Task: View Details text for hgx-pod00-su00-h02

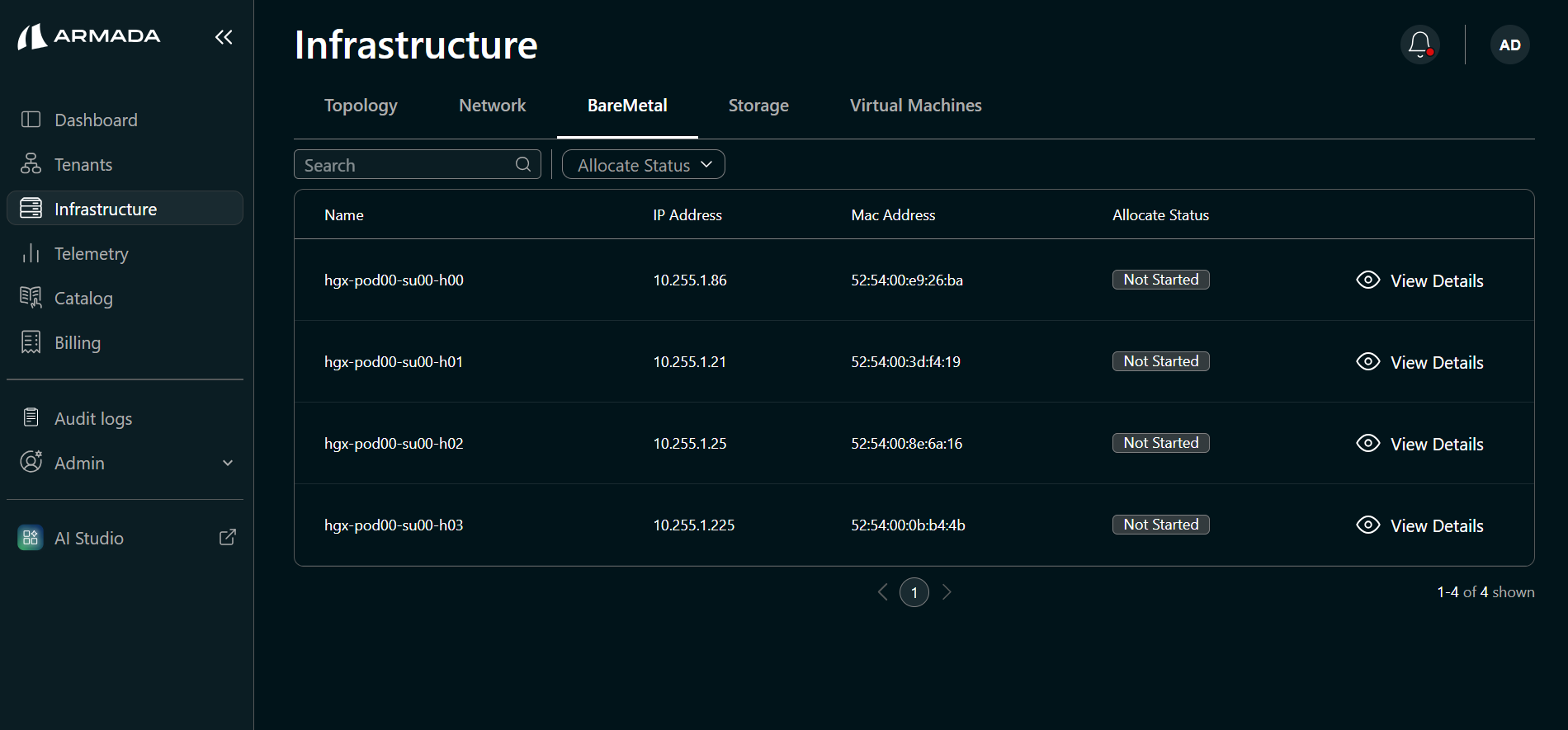Action: point(1437,444)
